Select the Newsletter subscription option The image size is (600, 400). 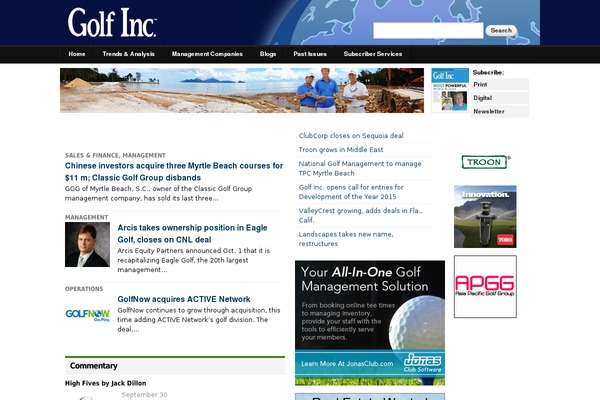(x=500, y=111)
